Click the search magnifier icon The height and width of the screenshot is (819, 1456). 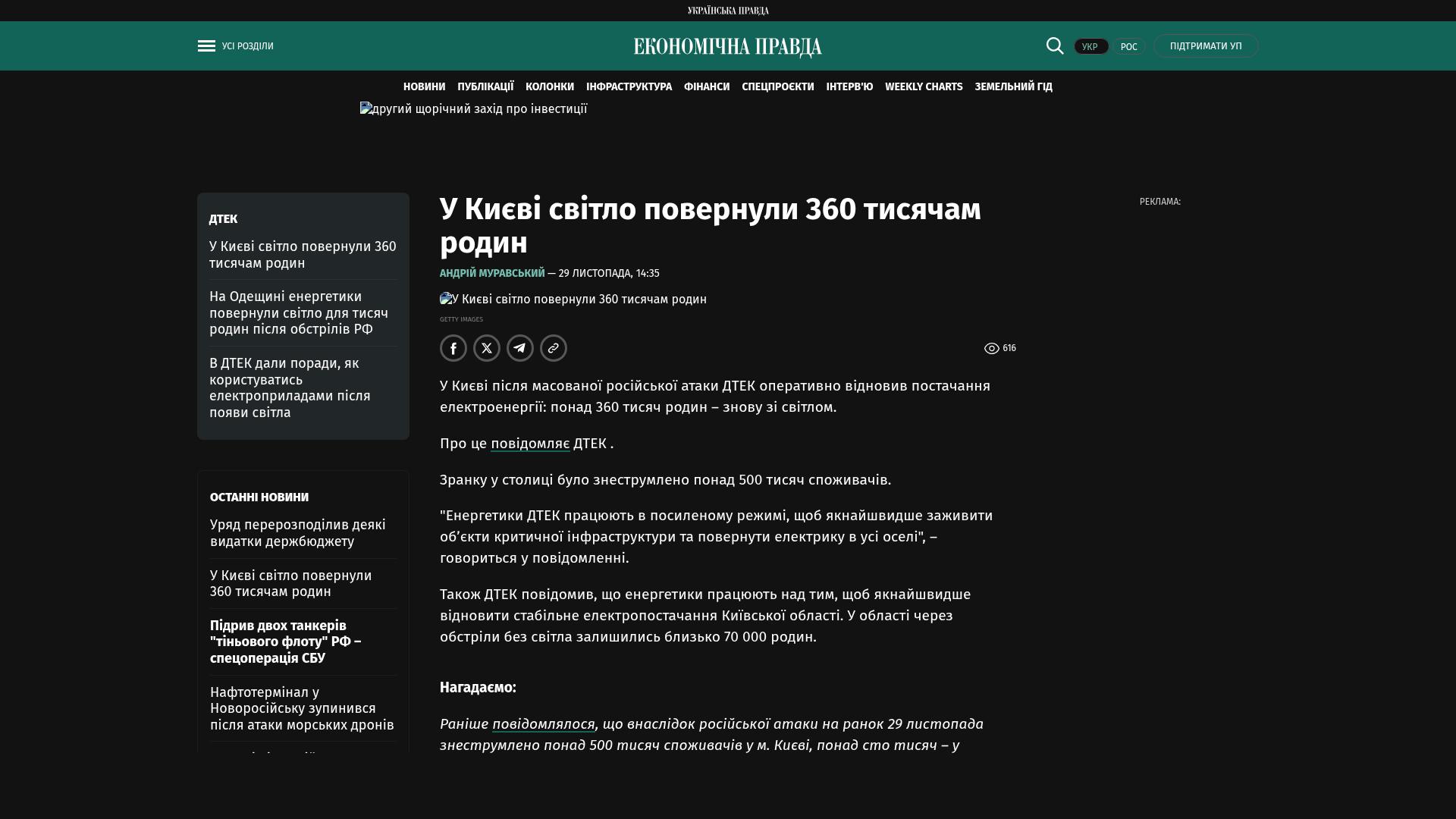[1055, 45]
